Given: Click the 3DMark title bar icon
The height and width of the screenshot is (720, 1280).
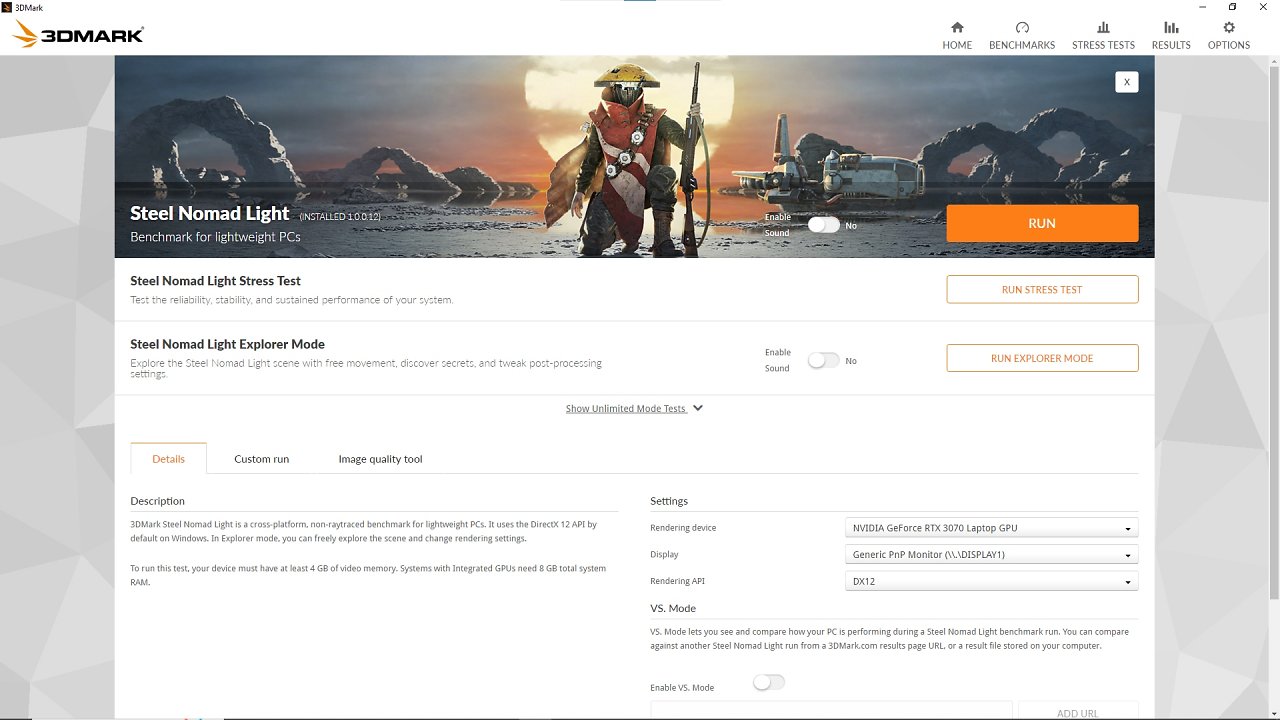Looking at the screenshot, I should click(7, 6).
